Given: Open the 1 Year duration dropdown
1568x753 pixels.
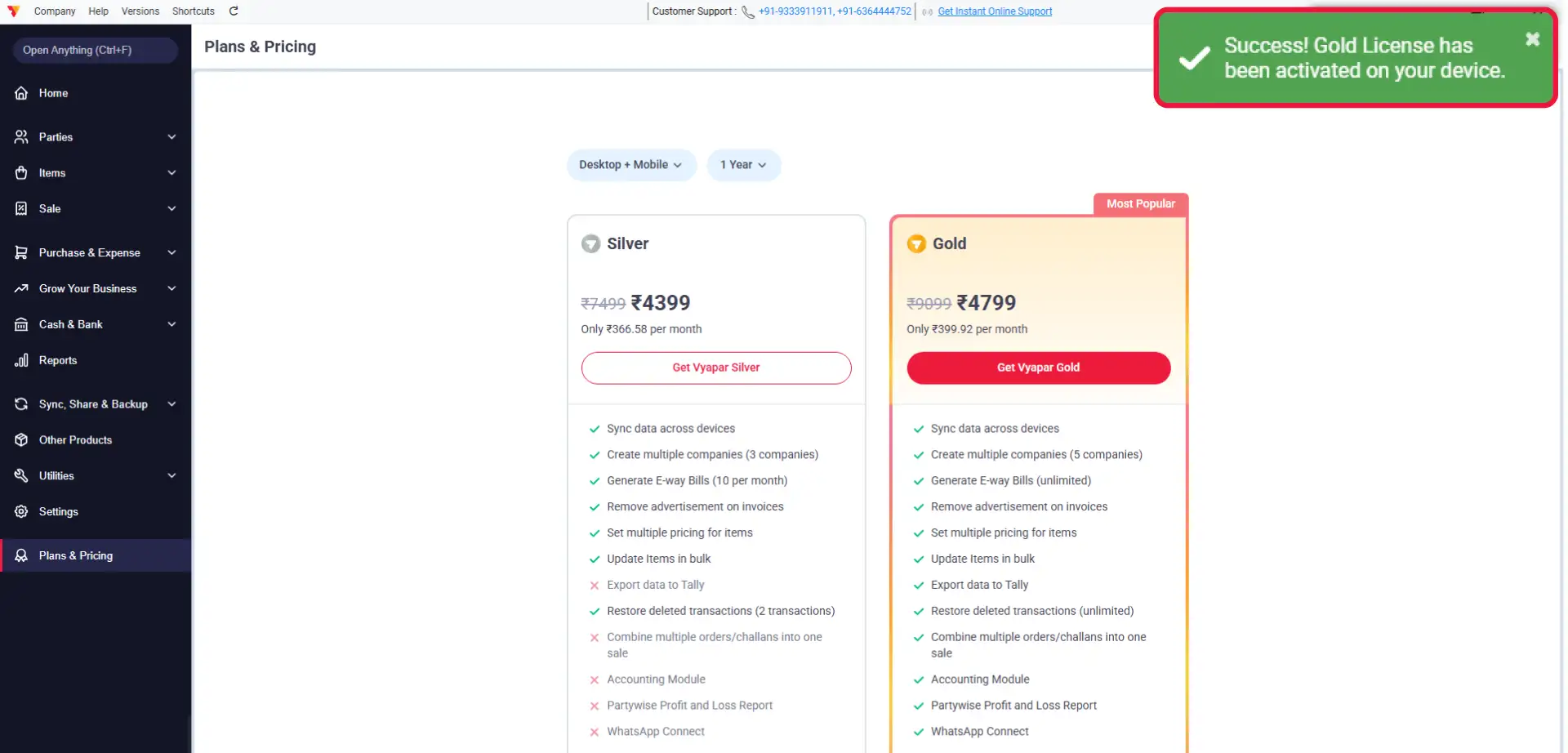Looking at the screenshot, I should pos(743,165).
